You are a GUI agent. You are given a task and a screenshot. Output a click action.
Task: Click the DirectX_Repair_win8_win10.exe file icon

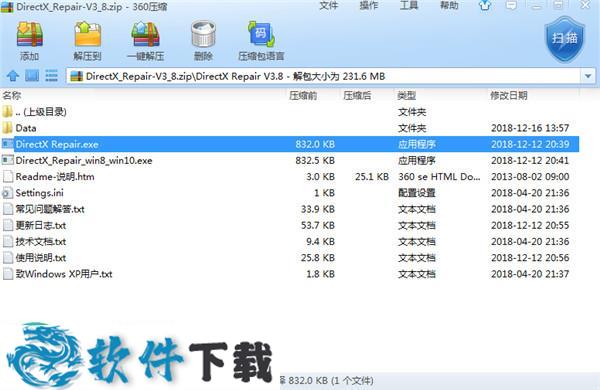point(7,160)
